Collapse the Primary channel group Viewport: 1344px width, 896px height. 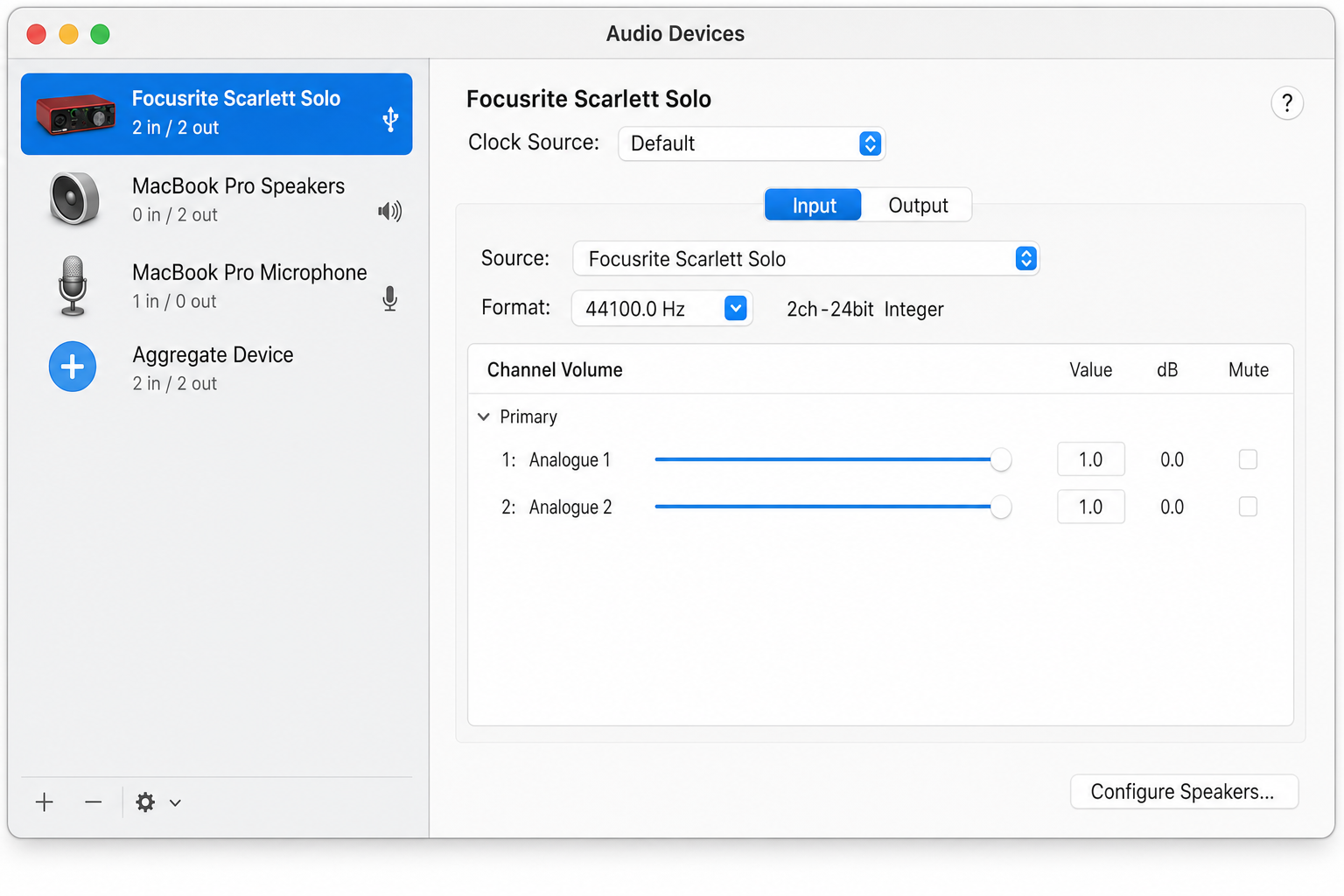click(484, 417)
